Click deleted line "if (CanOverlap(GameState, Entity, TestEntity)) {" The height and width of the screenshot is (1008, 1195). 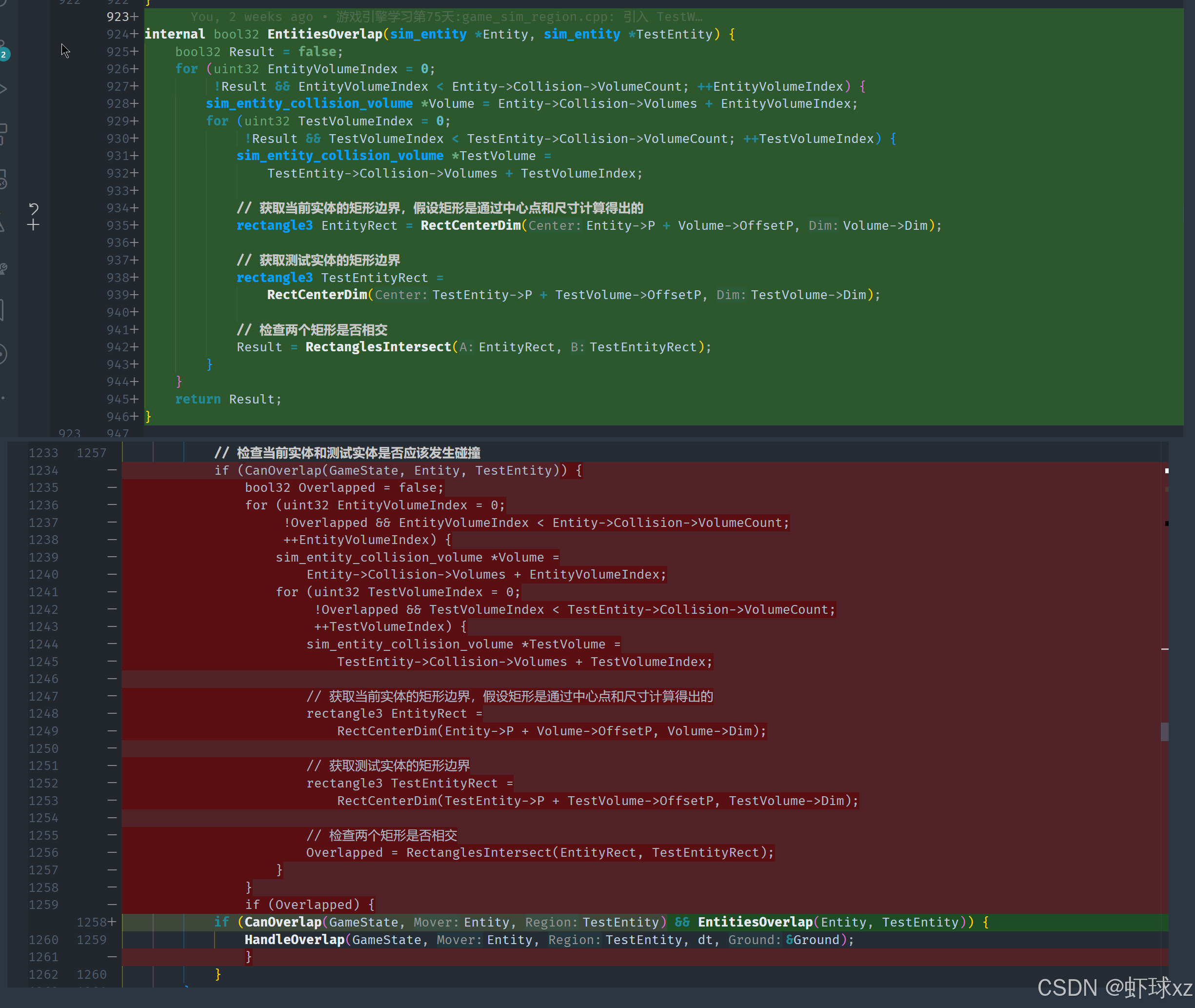point(398,471)
